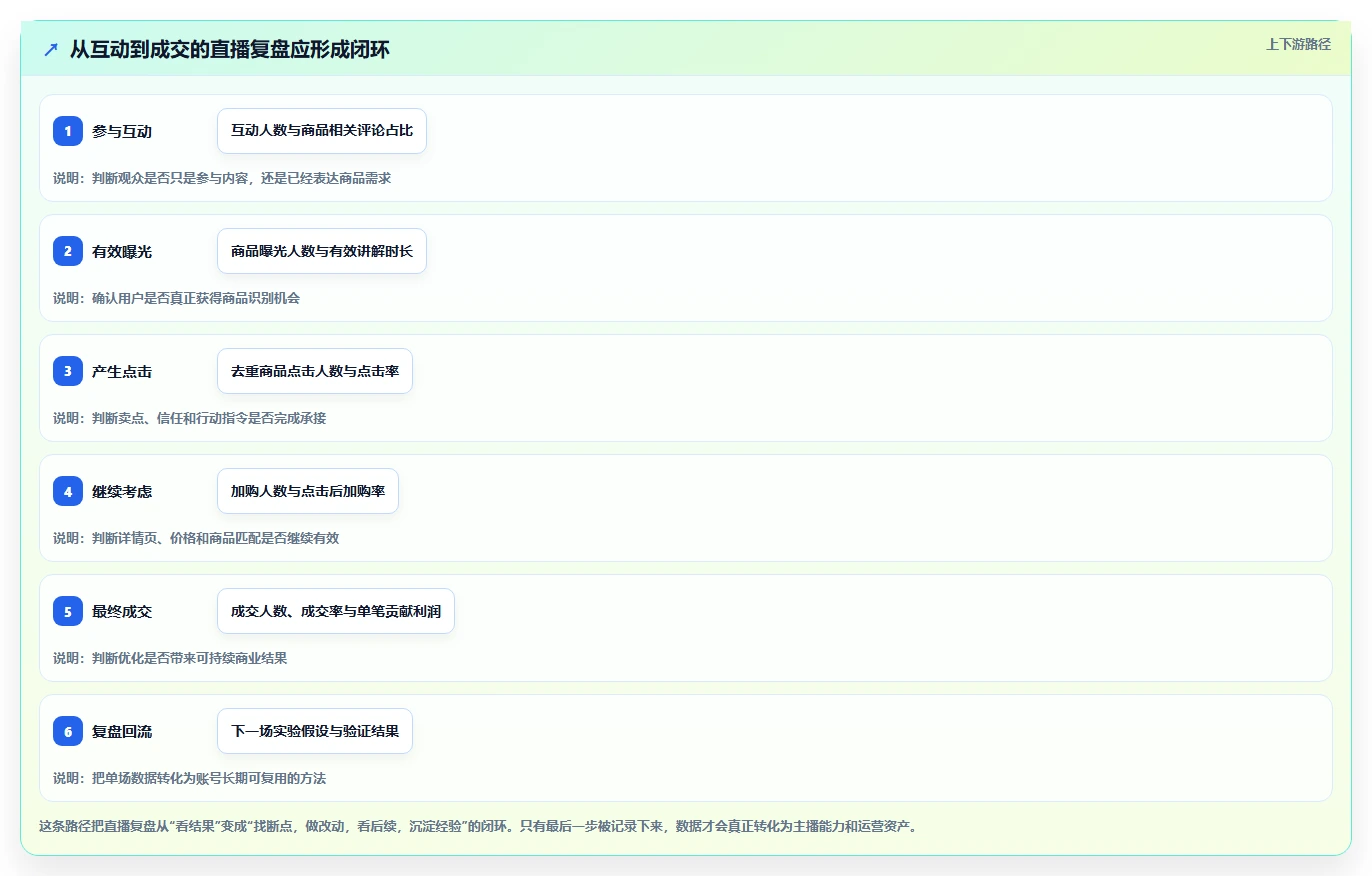Viewport: 1372px width, 876px height.
Task: Click the number 3 step badge
Action: coord(68,371)
